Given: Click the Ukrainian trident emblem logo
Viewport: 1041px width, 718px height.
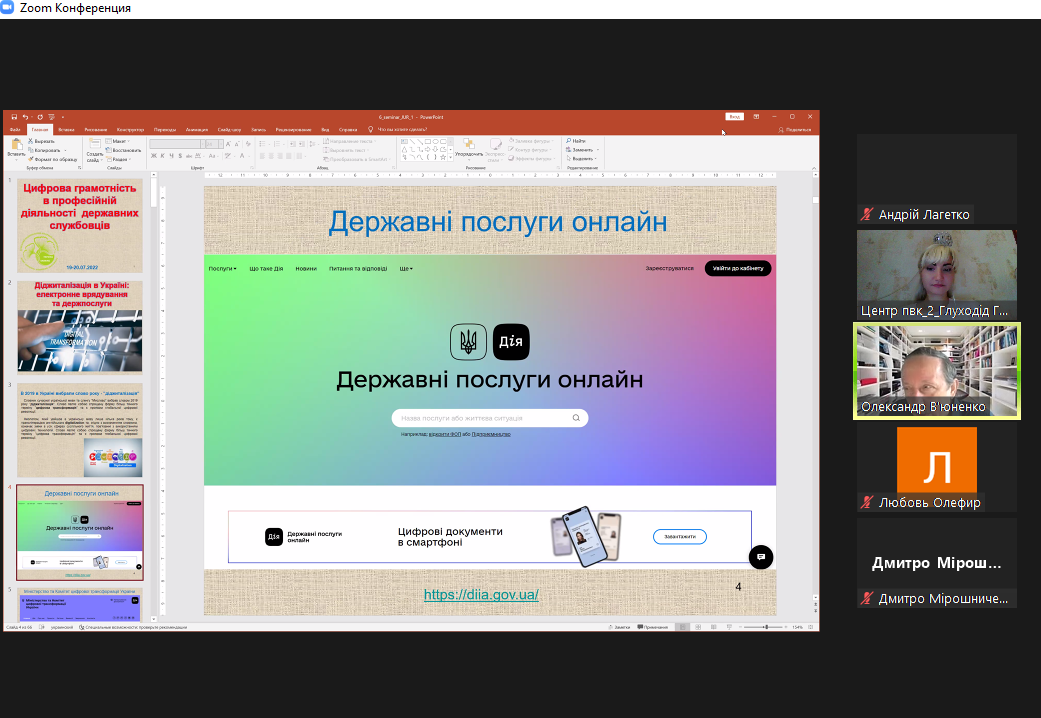Looking at the screenshot, I should [x=469, y=342].
